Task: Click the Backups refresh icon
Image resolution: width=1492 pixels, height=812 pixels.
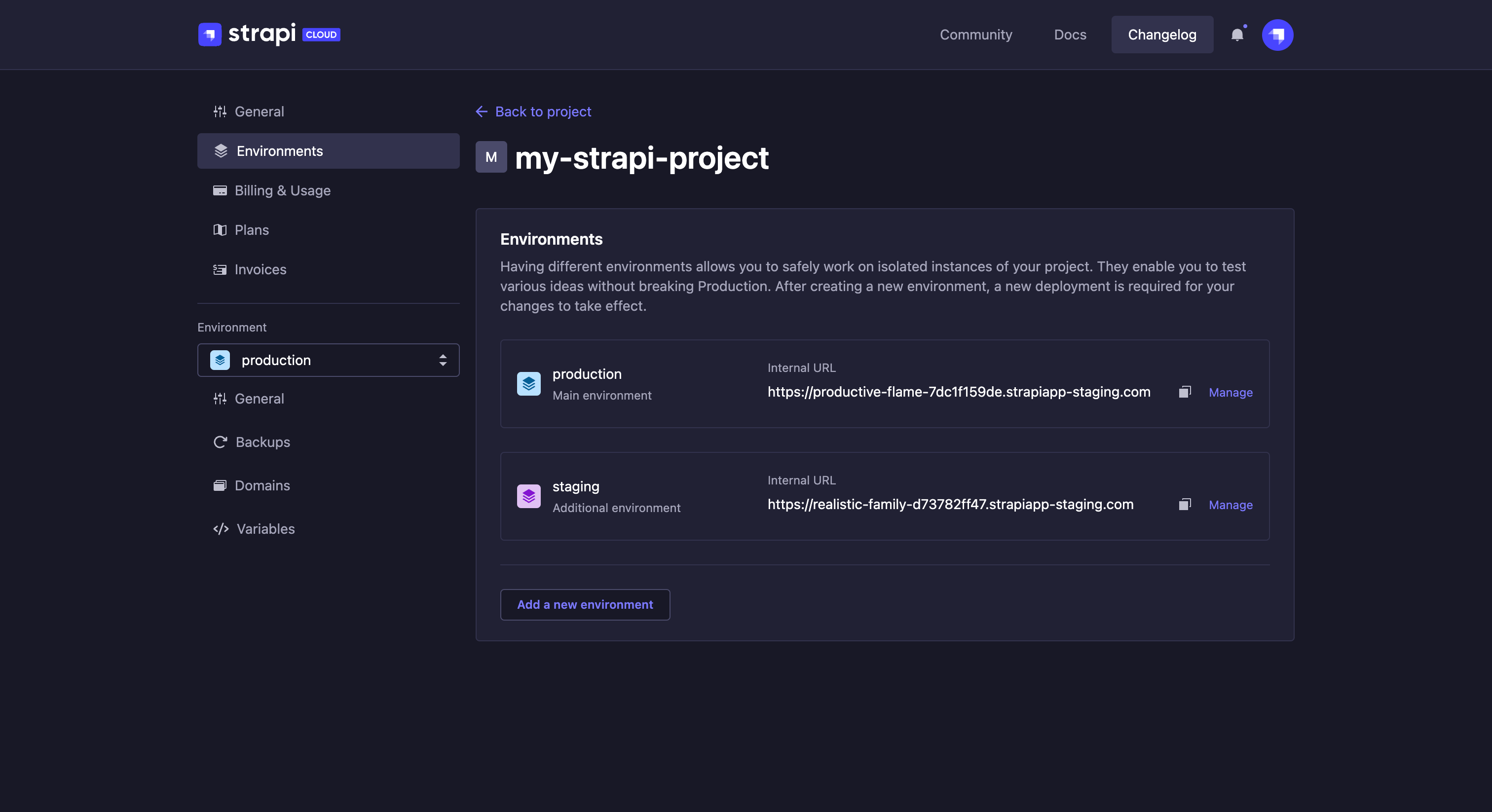Action: coord(220,442)
